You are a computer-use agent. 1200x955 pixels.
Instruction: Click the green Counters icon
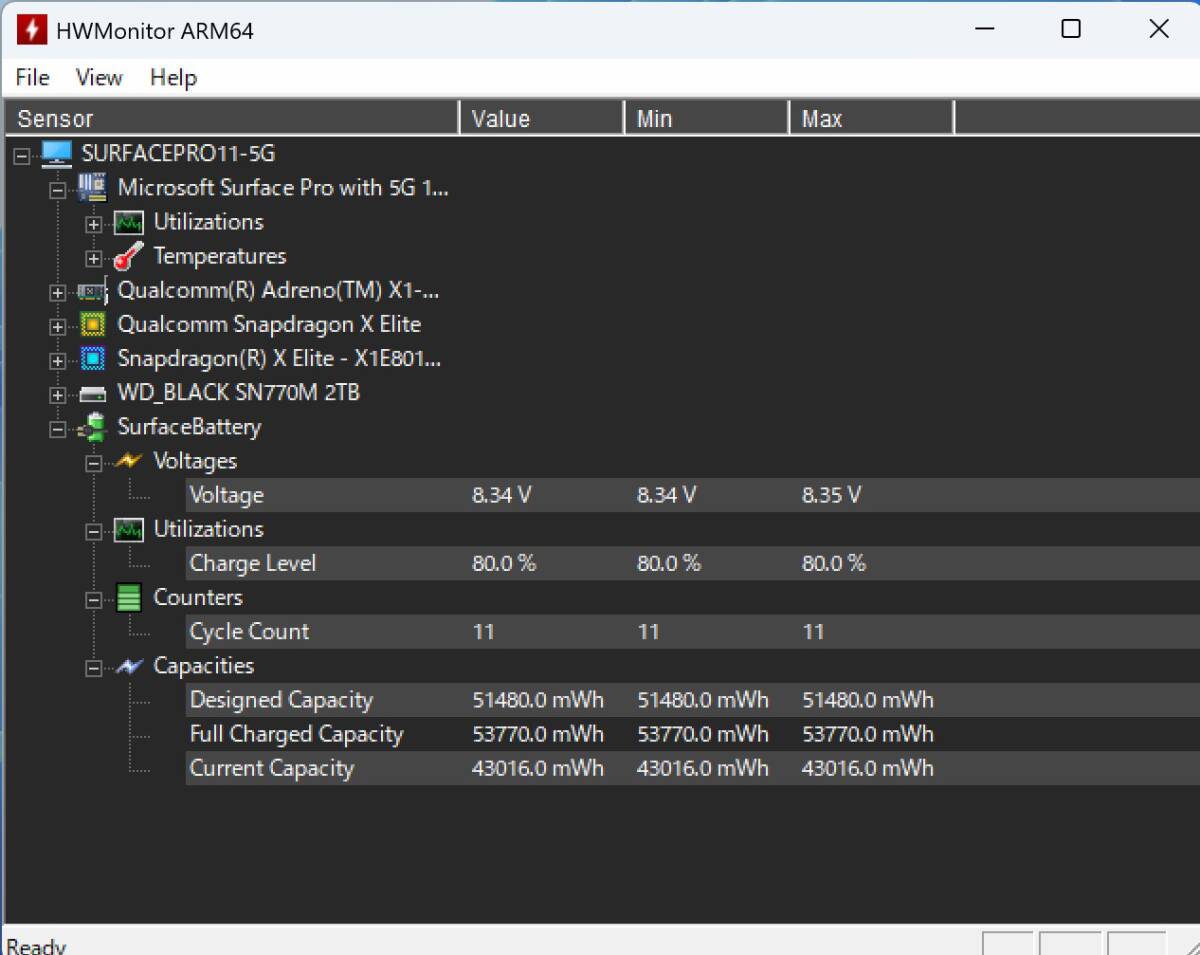(x=129, y=598)
